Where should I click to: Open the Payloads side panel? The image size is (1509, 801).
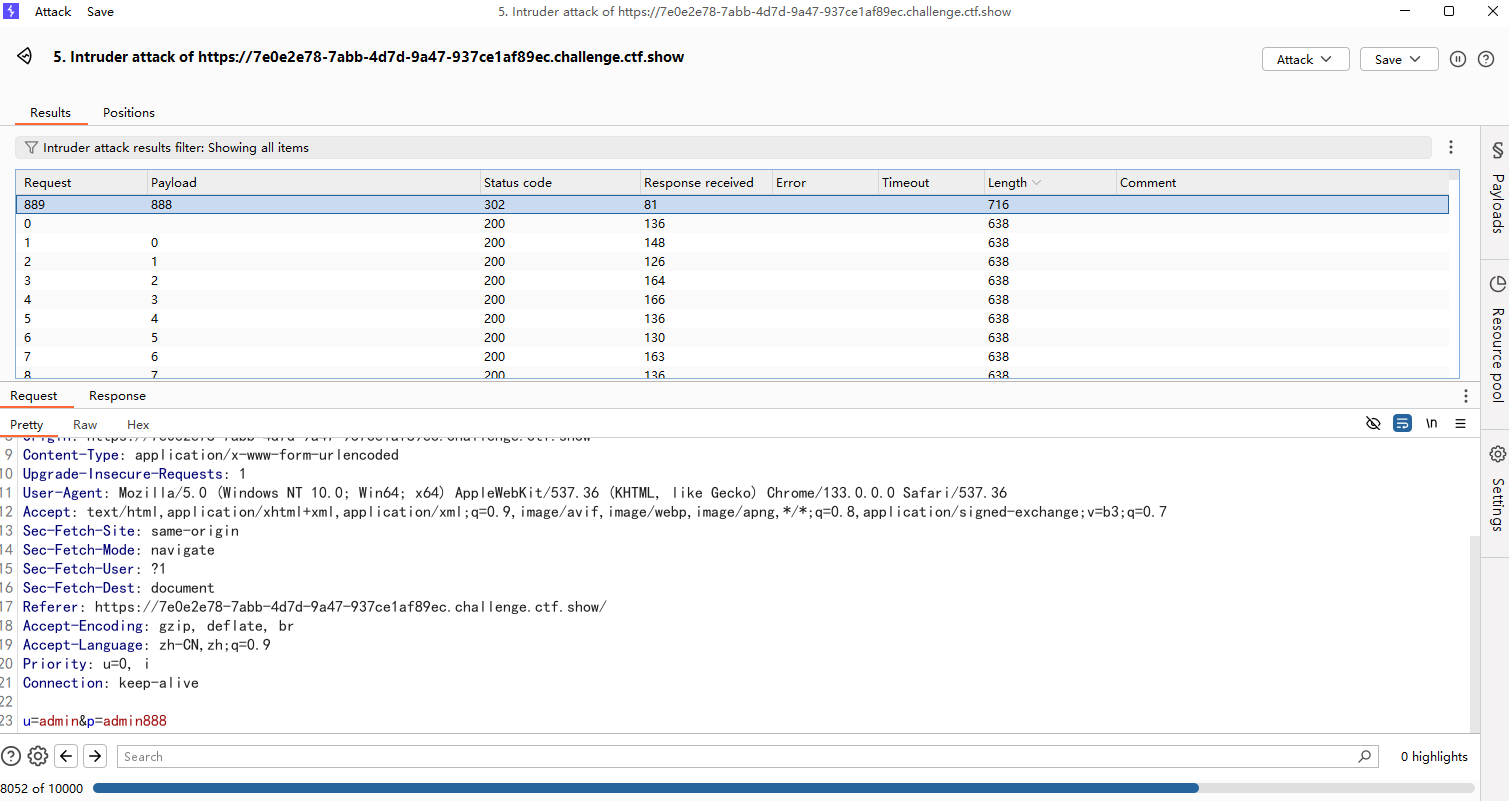tap(1497, 188)
